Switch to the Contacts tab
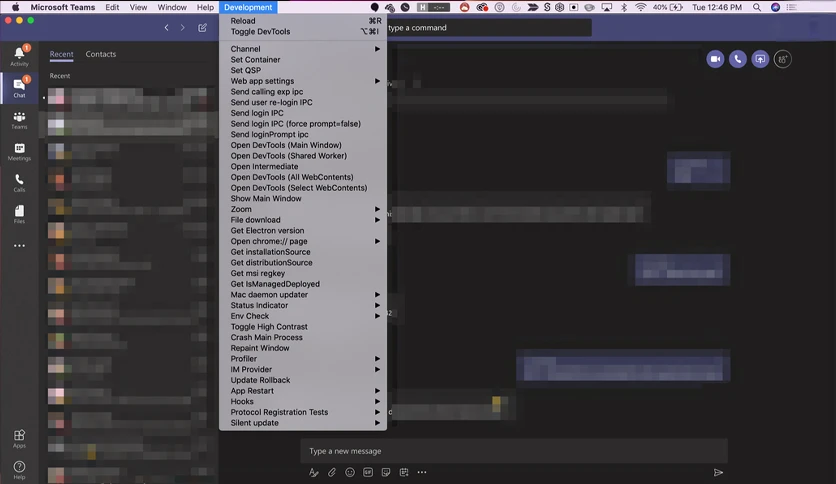This screenshot has width=836, height=484. click(101, 54)
